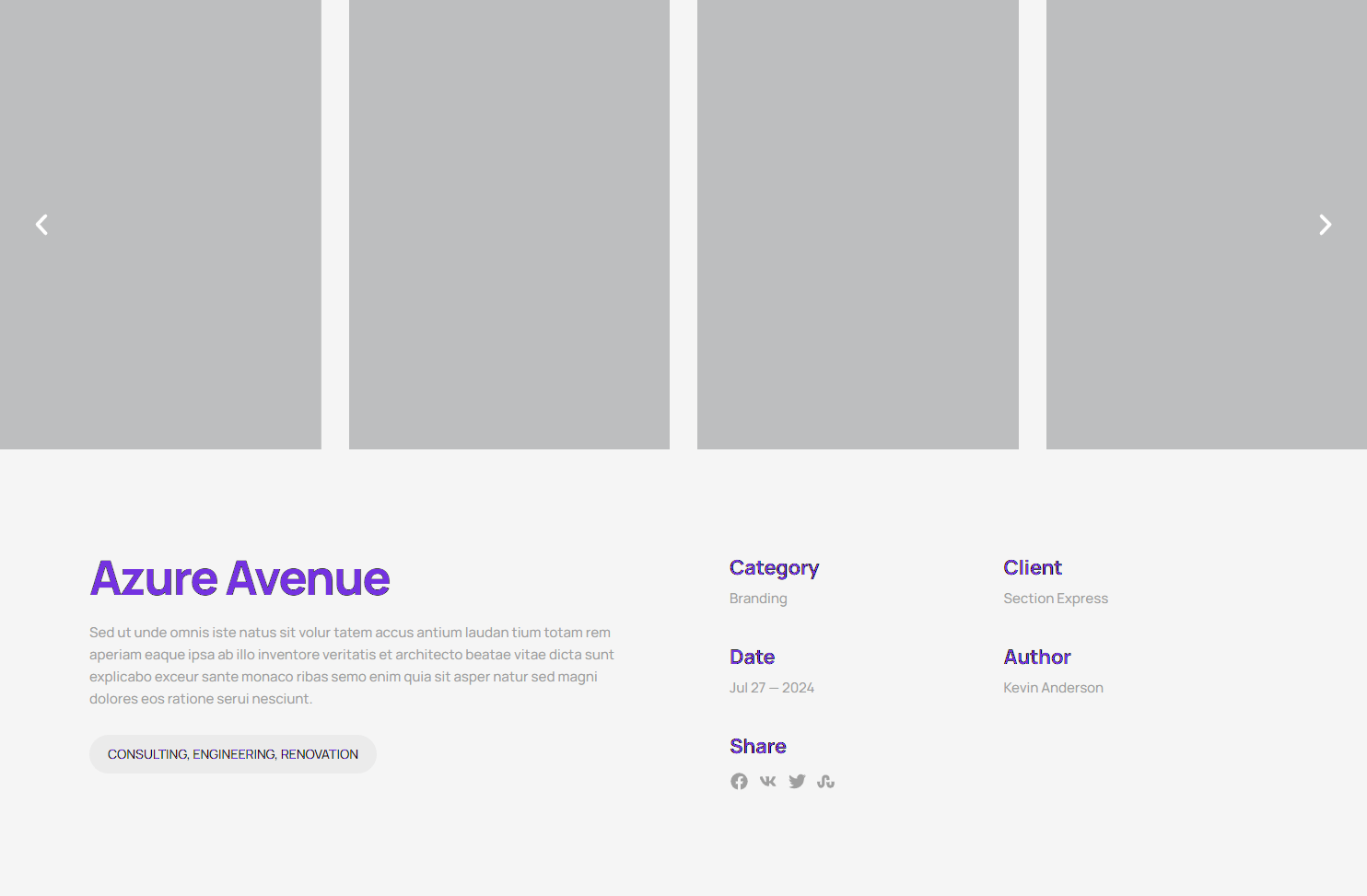Select the third carousel image
Screen dimensions: 1367x896
pos(858,225)
